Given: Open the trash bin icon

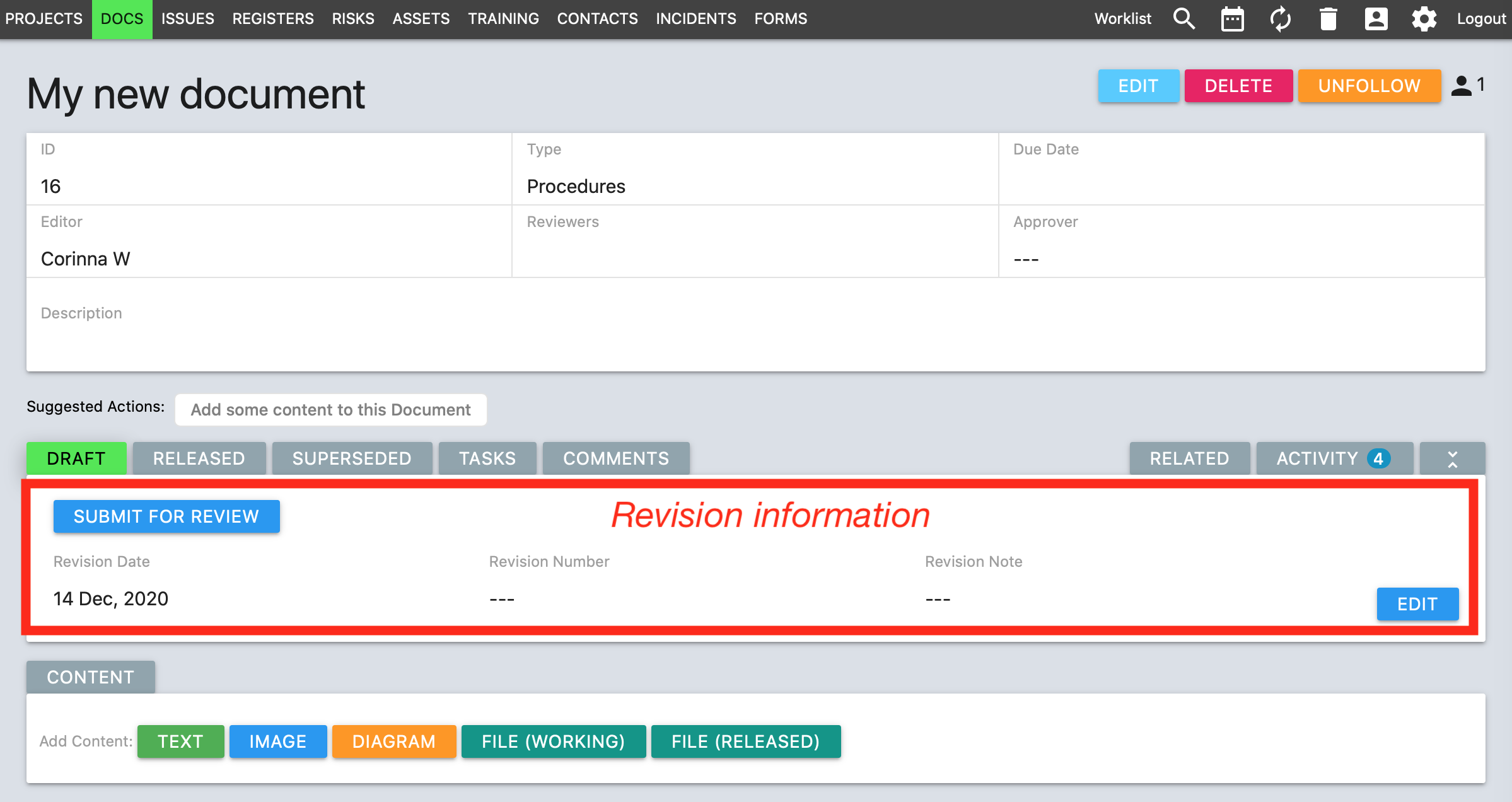Looking at the screenshot, I should (1328, 19).
